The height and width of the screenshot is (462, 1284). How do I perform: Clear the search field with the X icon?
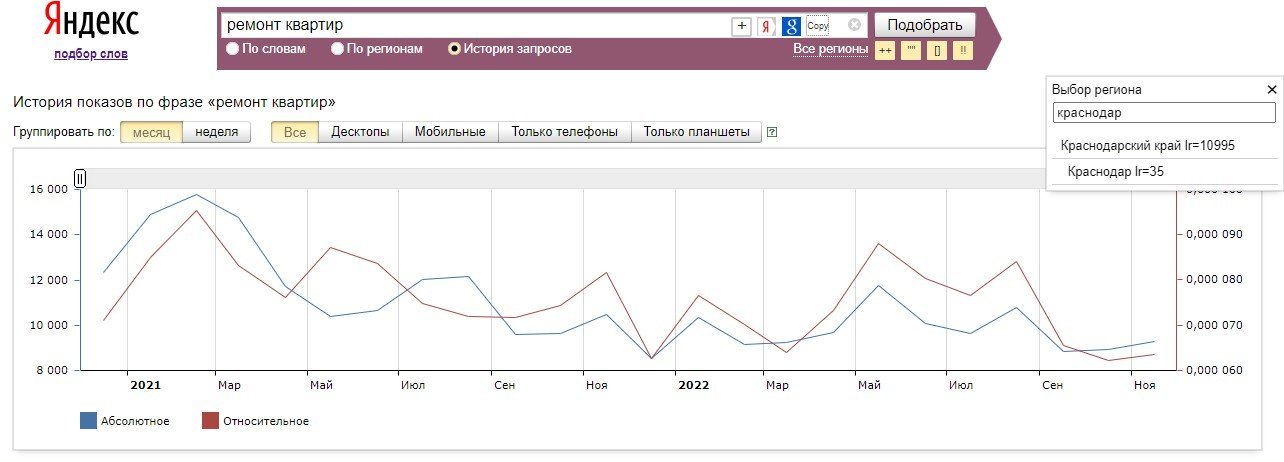tap(854, 25)
